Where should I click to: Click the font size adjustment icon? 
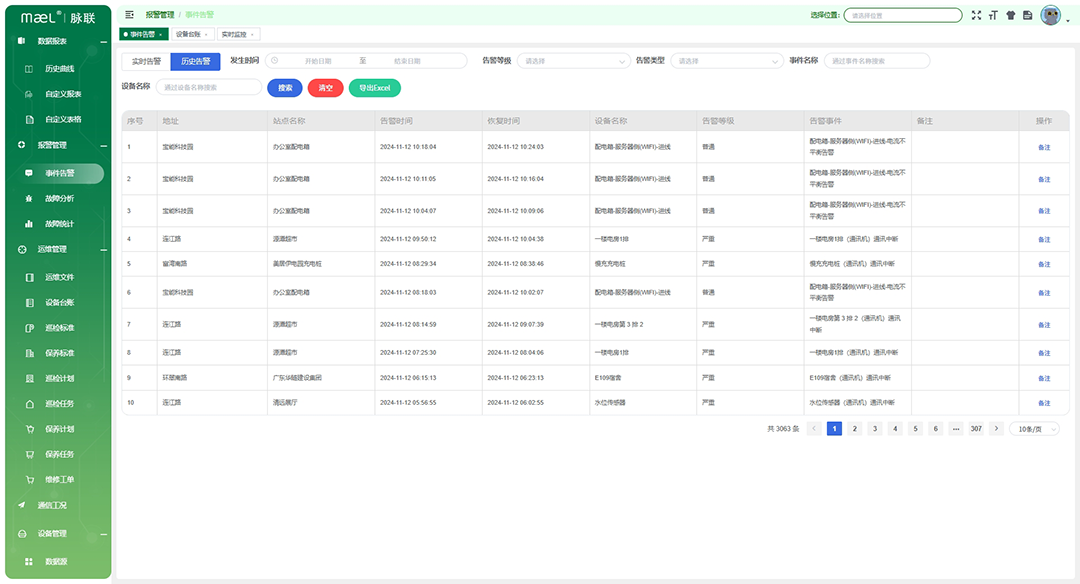993,15
